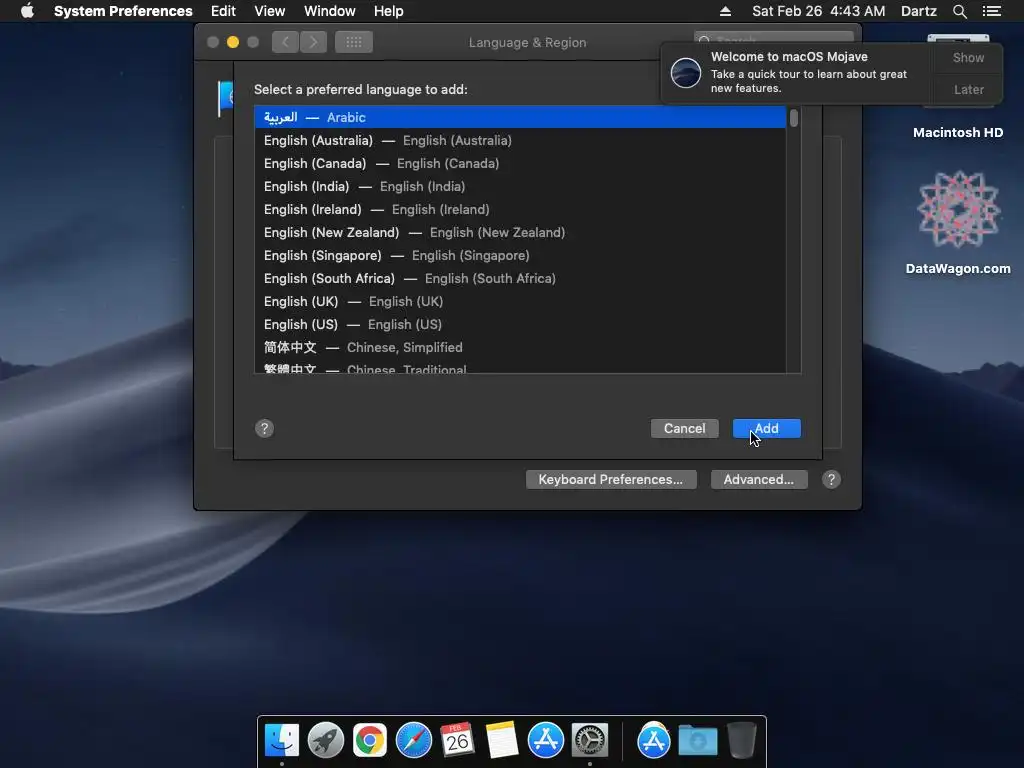Viewport: 1024px width, 768px height.
Task: Dismiss notification with Later
Action: coord(968,89)
